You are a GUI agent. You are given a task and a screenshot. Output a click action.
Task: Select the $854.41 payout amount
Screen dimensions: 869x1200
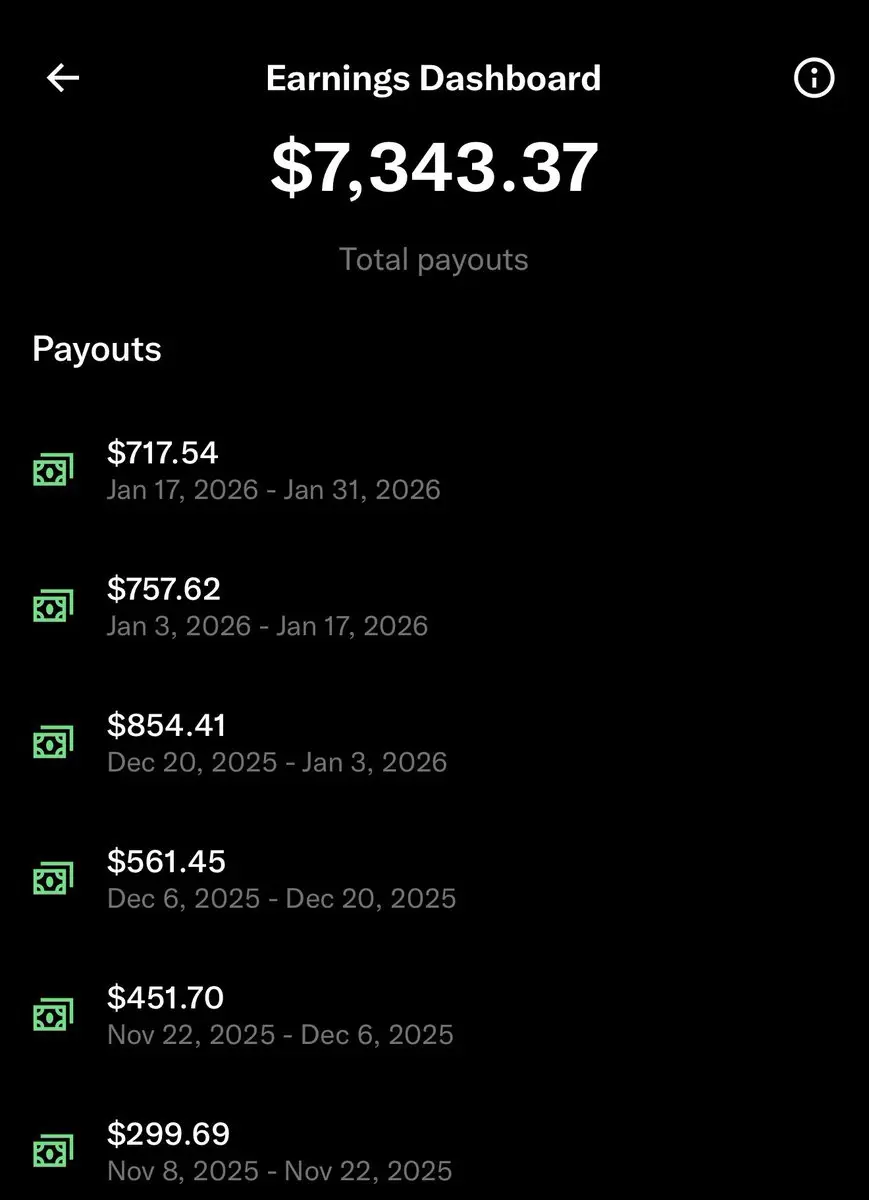(167, 725)
